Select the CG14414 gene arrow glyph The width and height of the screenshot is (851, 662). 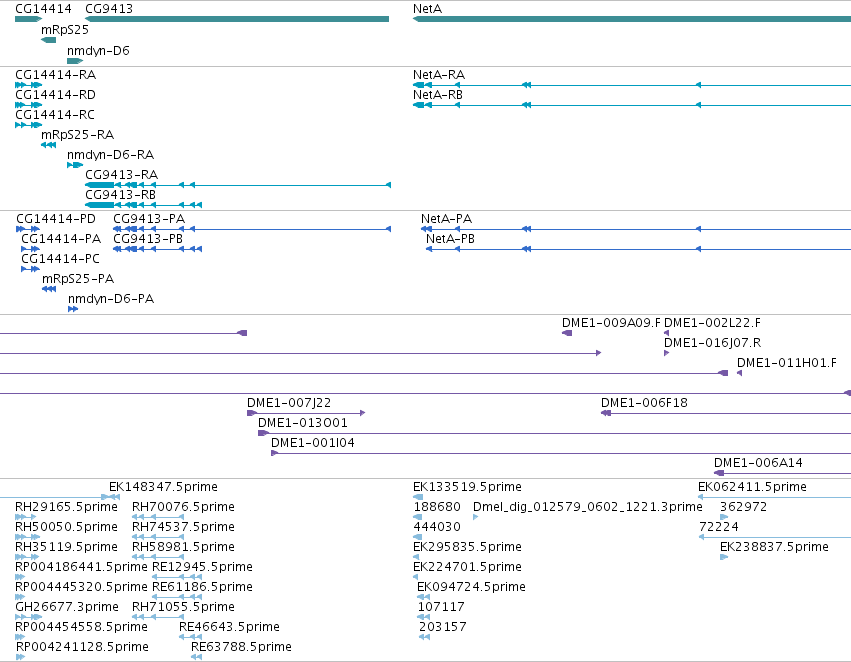click(x=29, y=19)
